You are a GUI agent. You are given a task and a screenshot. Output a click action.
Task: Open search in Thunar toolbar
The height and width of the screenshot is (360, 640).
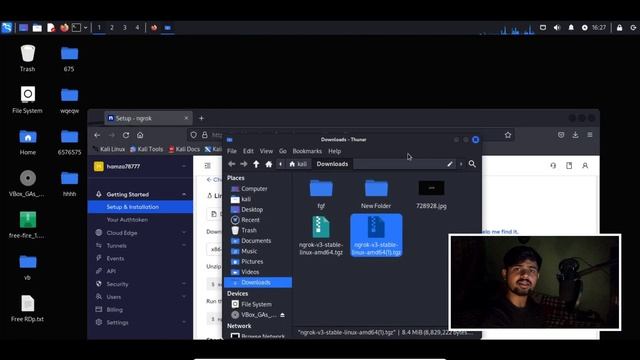click(x=472, y=164)
